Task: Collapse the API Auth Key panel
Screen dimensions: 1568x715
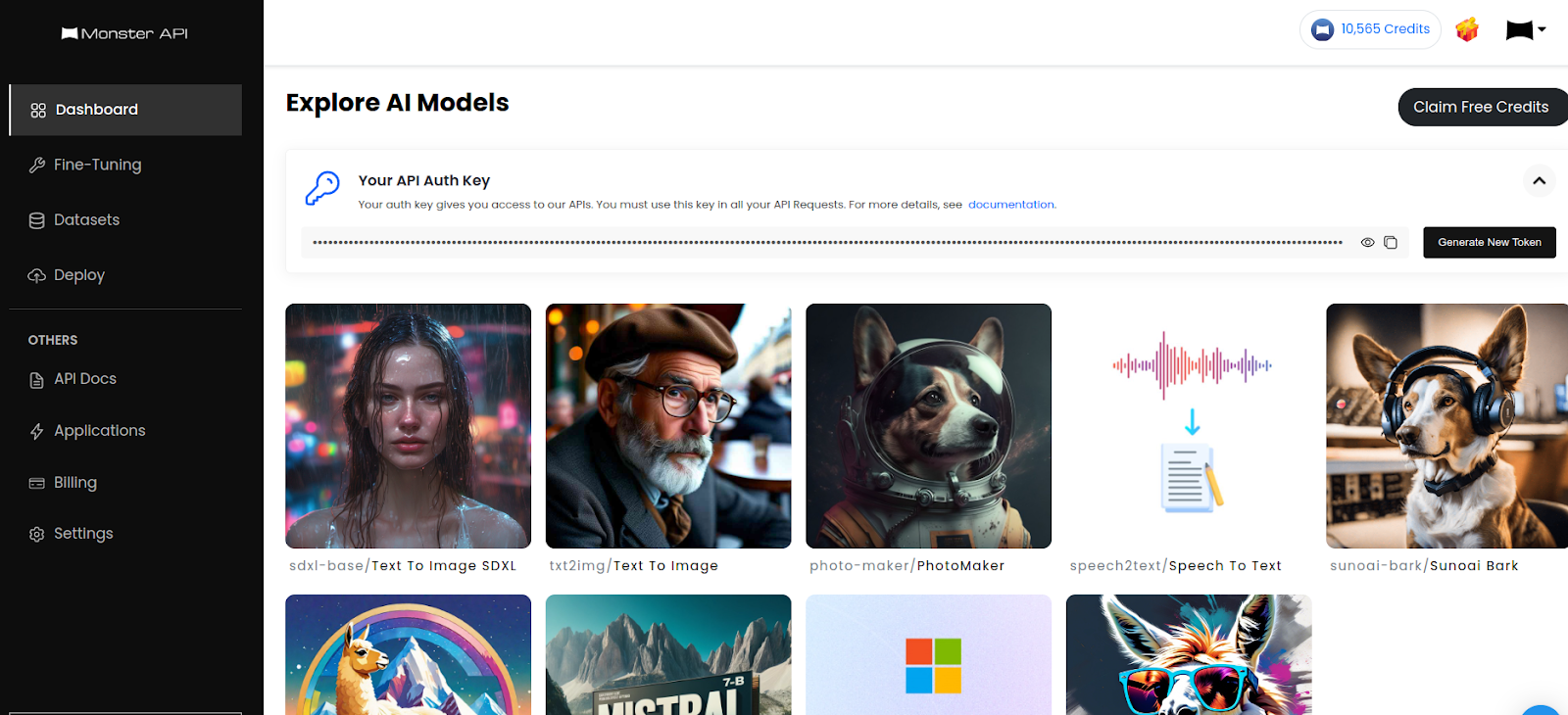Action: 1540,180
